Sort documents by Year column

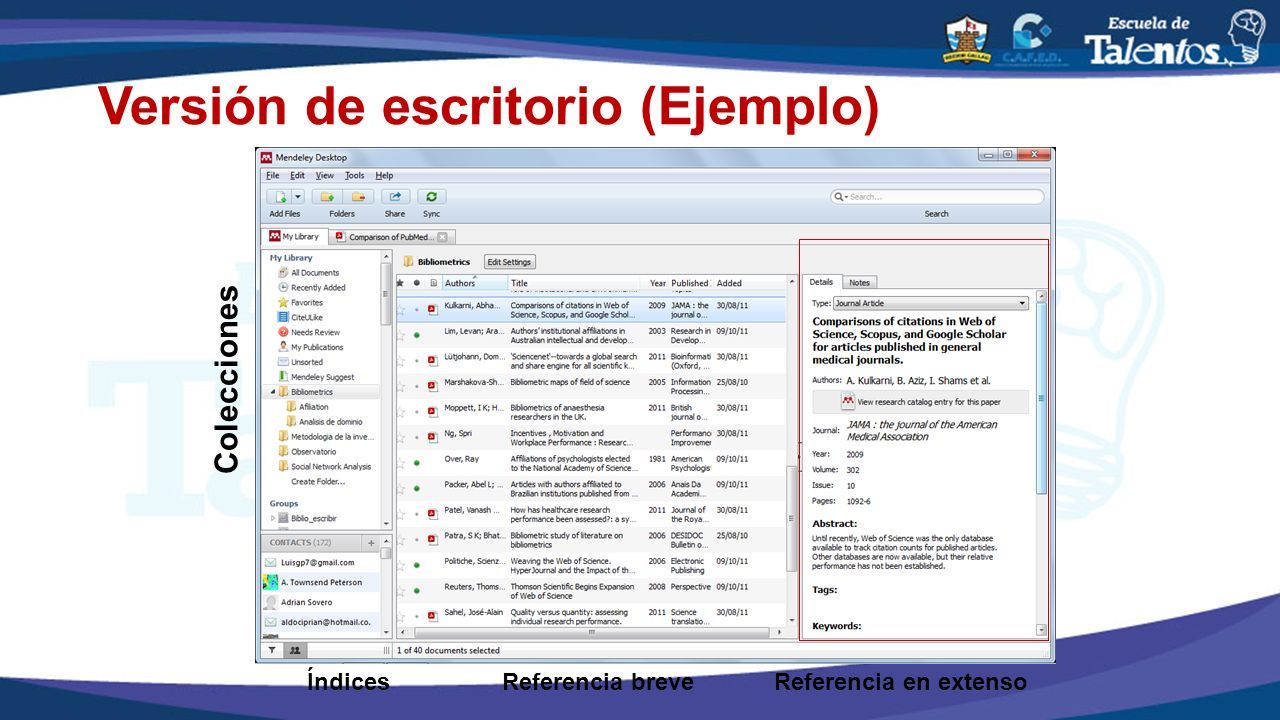point(657,283)
